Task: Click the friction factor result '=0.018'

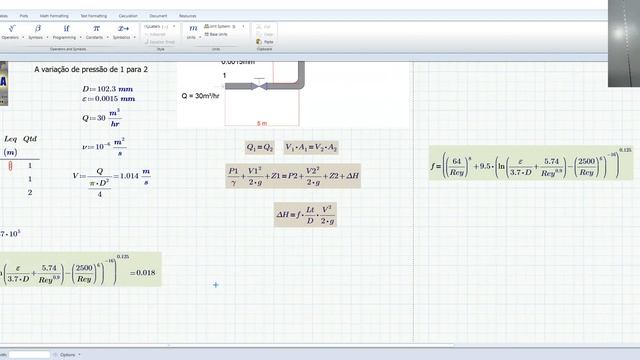Action: (142, 273)
